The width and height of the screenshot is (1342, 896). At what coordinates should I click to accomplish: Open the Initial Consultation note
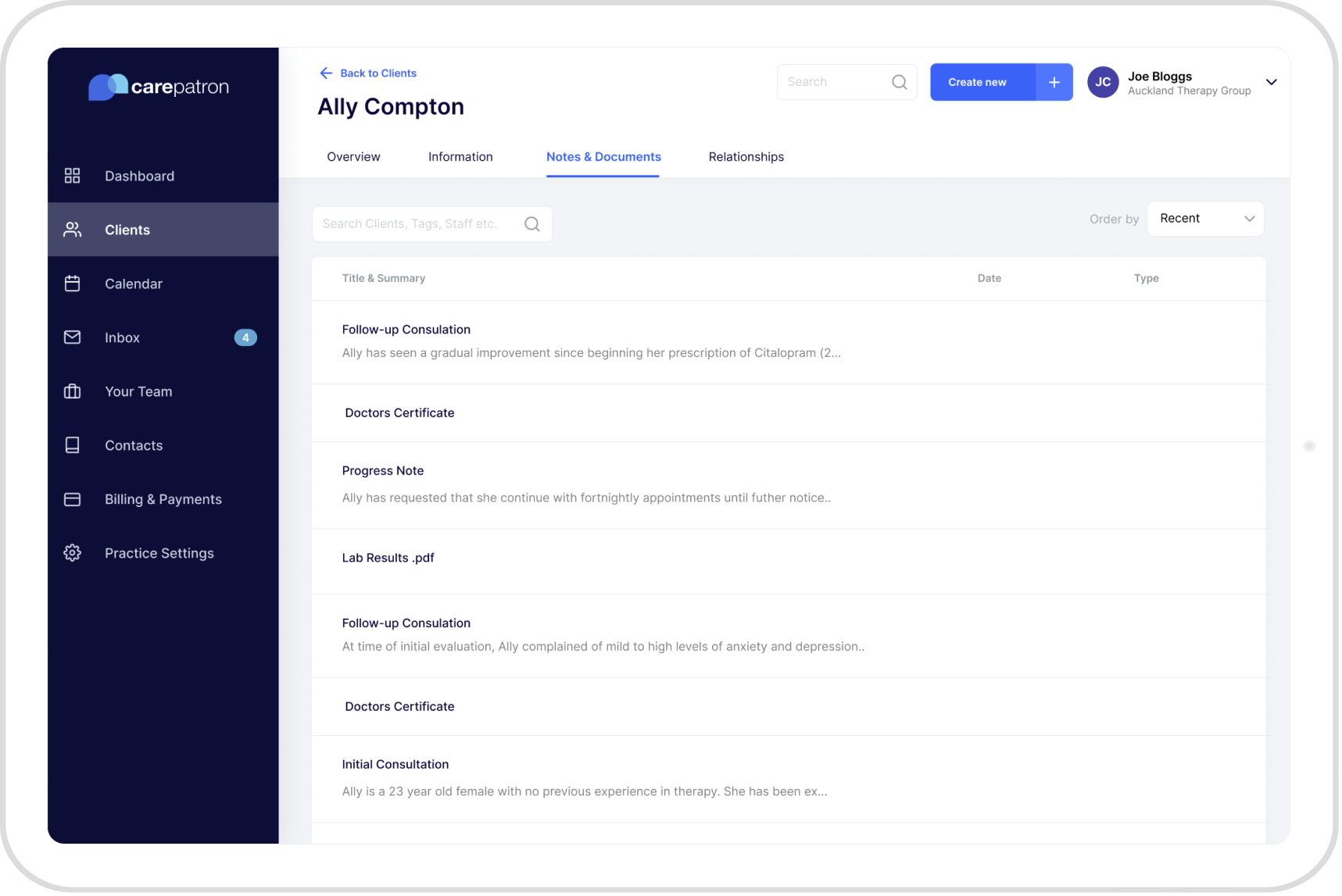pyautogui.click(x=789, y=780)
